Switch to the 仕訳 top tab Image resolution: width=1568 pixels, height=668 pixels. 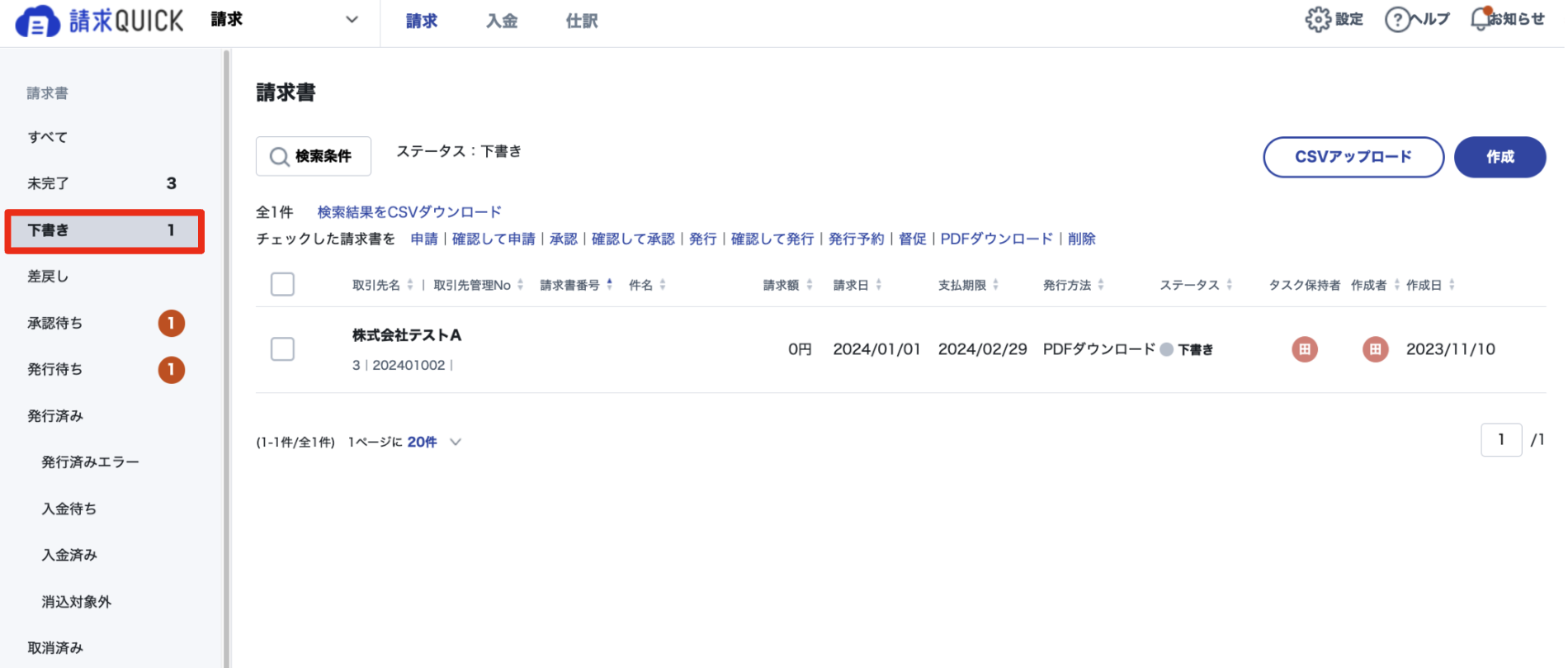click(x=582, y=21)
